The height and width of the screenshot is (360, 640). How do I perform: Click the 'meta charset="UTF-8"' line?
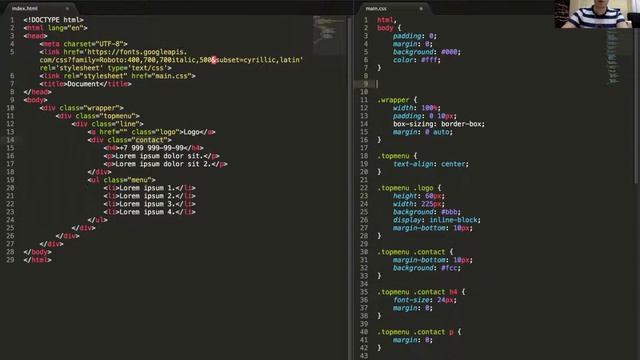[84, 44]
